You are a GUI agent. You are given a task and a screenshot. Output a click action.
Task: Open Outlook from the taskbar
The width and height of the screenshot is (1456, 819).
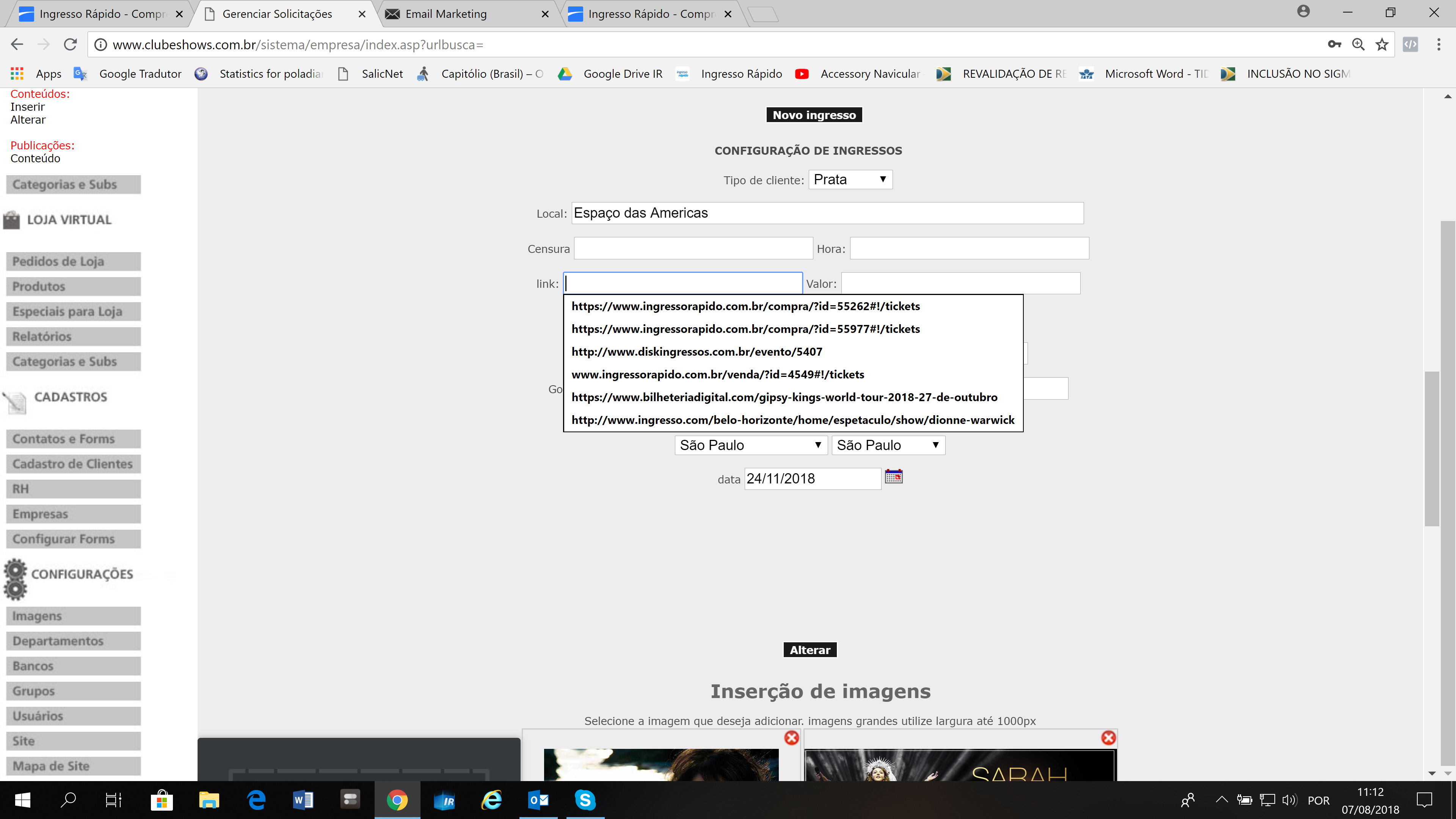pos(538,800)
